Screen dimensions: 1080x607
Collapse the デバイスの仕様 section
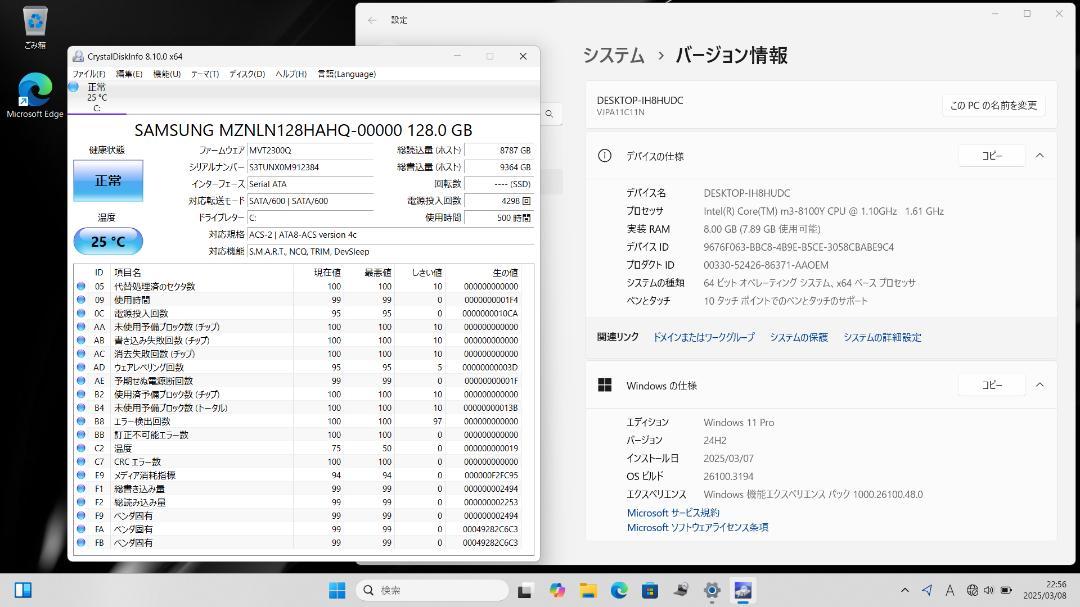pos(1040,156)
